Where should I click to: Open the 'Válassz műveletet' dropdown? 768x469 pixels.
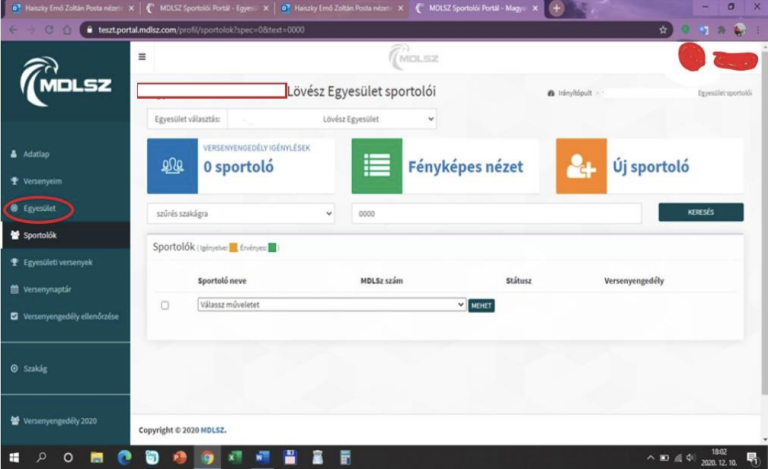click(331, 304)
